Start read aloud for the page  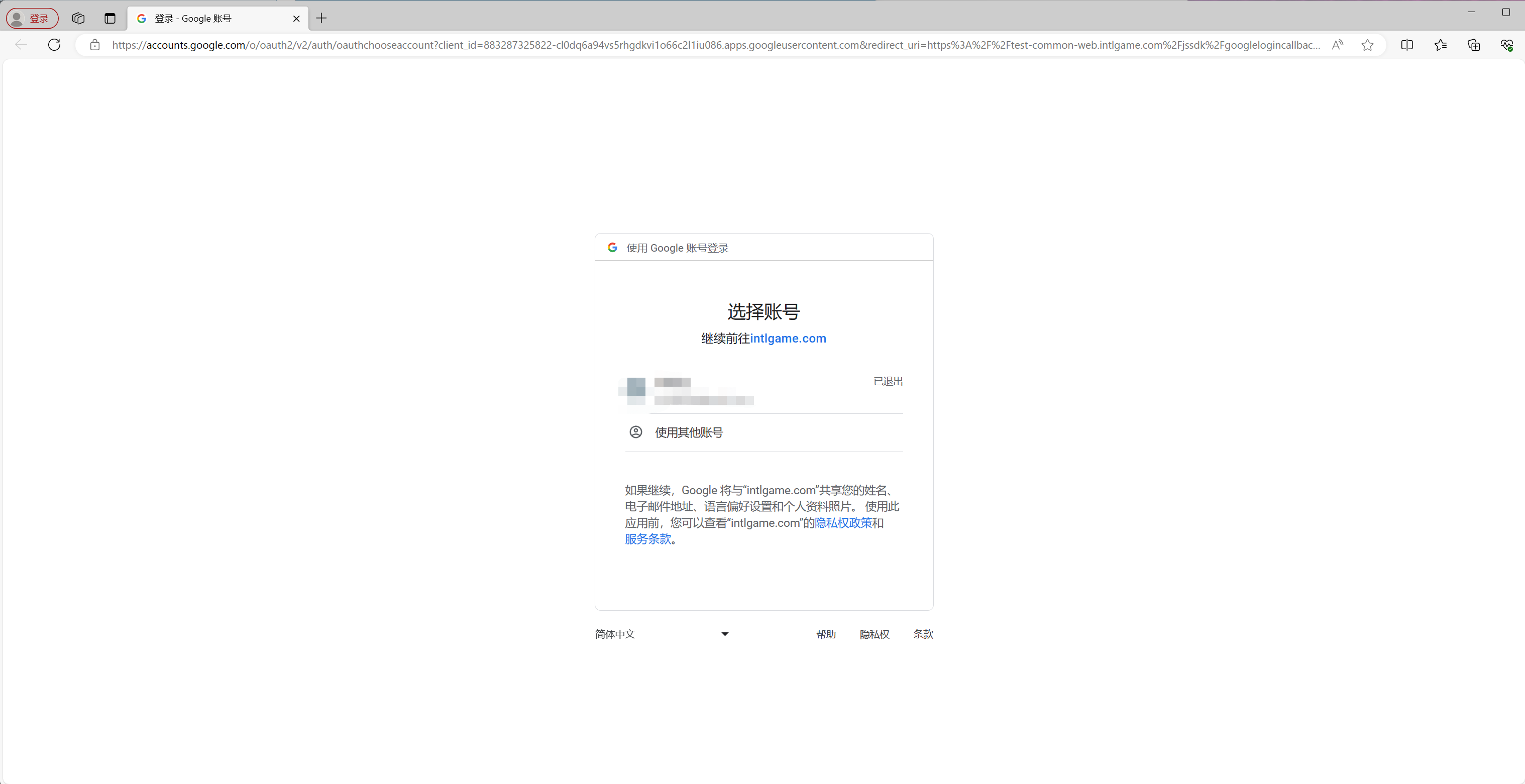coord(1337,44)
